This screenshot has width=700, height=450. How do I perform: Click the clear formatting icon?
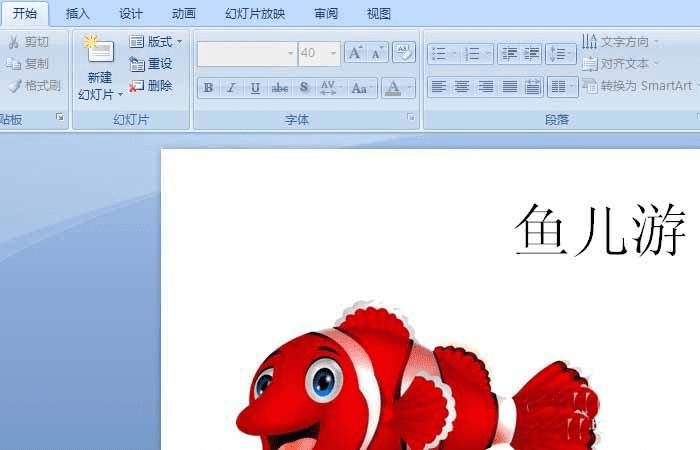coord(404,53)
